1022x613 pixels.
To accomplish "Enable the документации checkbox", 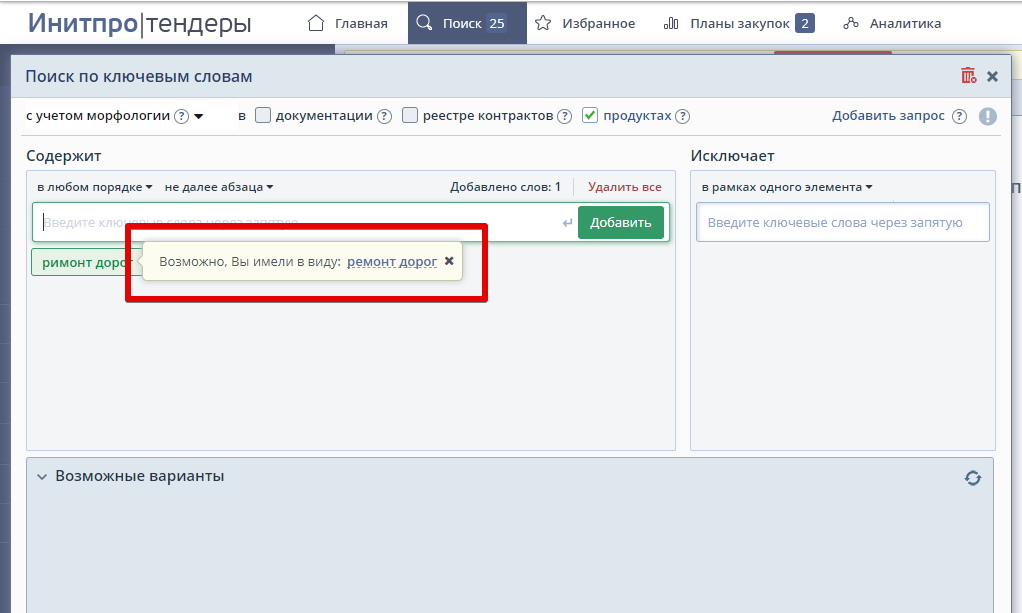I will (263, 115).
